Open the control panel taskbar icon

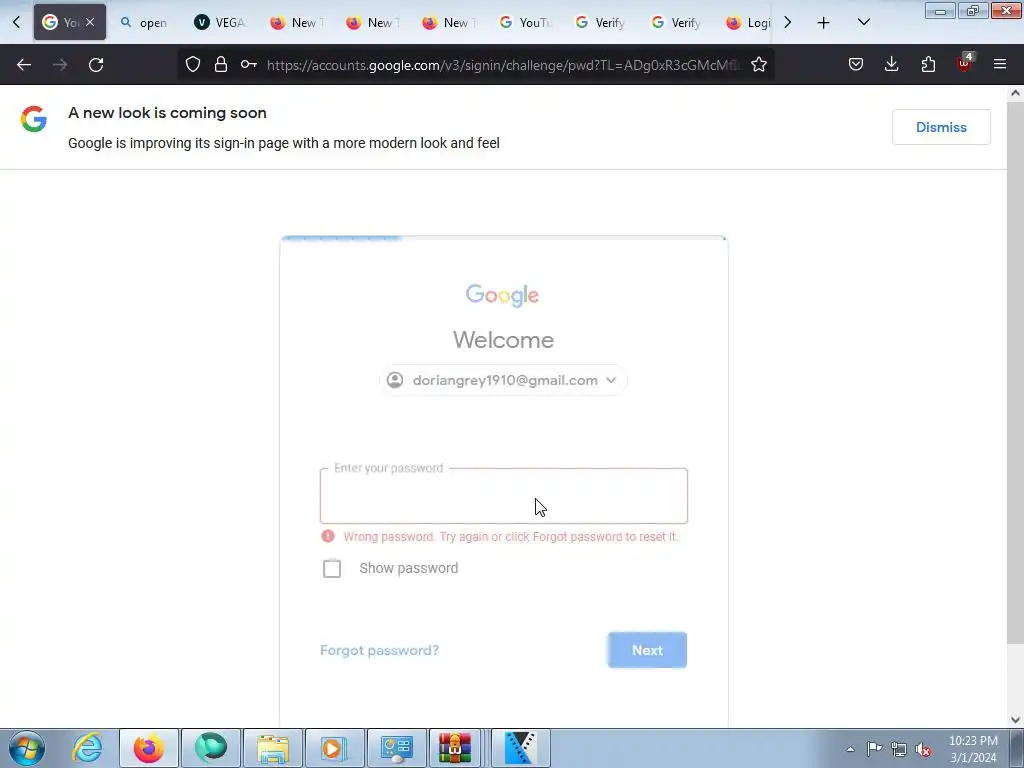[x=396, y=748]
